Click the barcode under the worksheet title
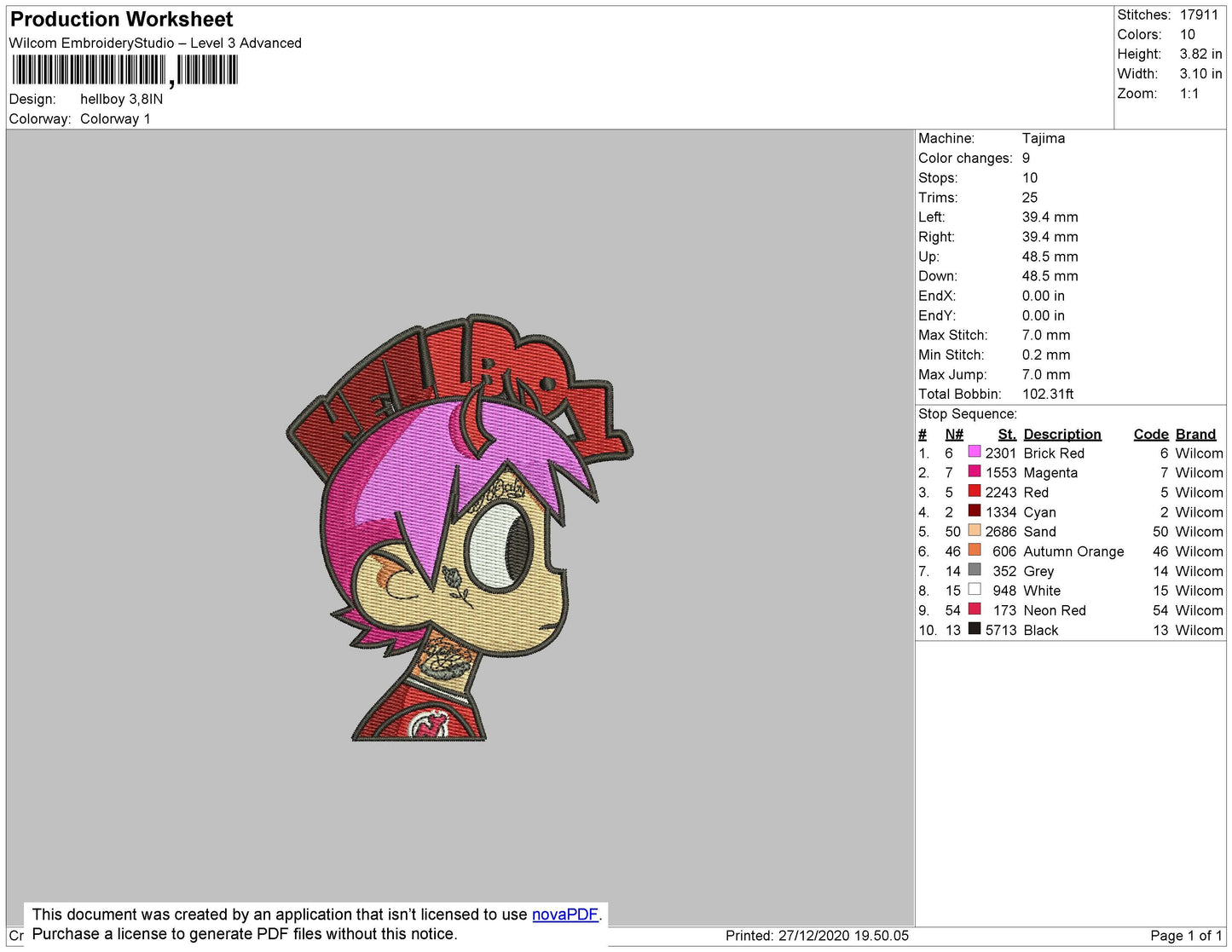The width and height of the screenshot is (1232, 952). pyautogui.click(x=124, y=70)
